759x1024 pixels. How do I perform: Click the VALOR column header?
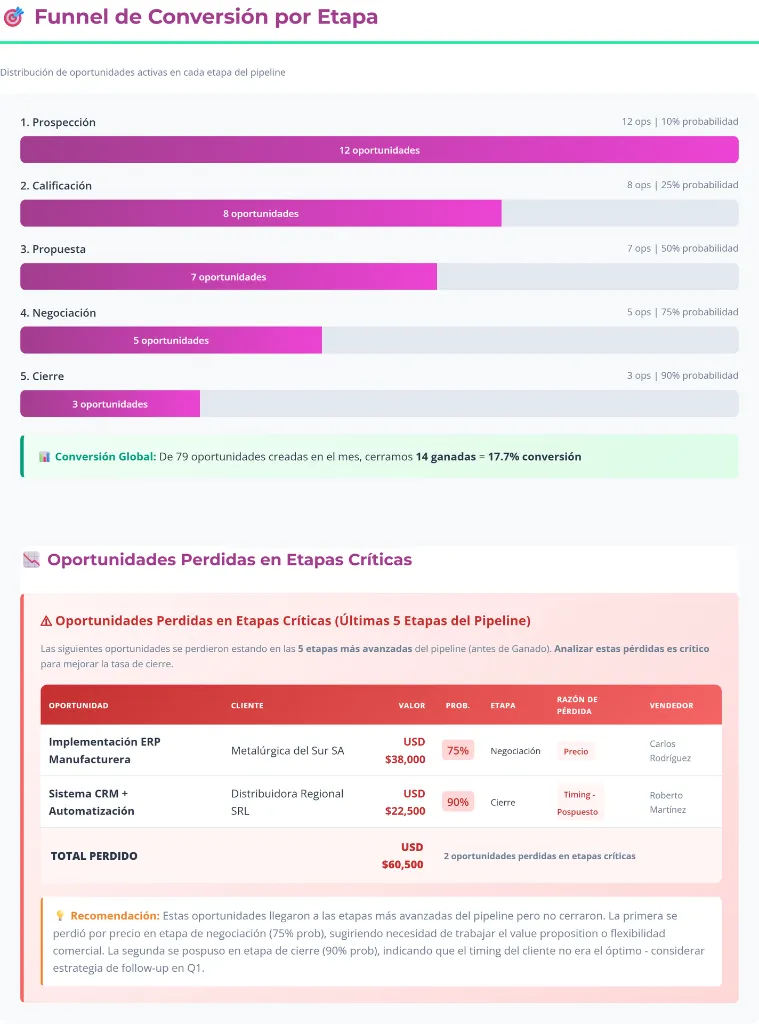coord(411,705)
